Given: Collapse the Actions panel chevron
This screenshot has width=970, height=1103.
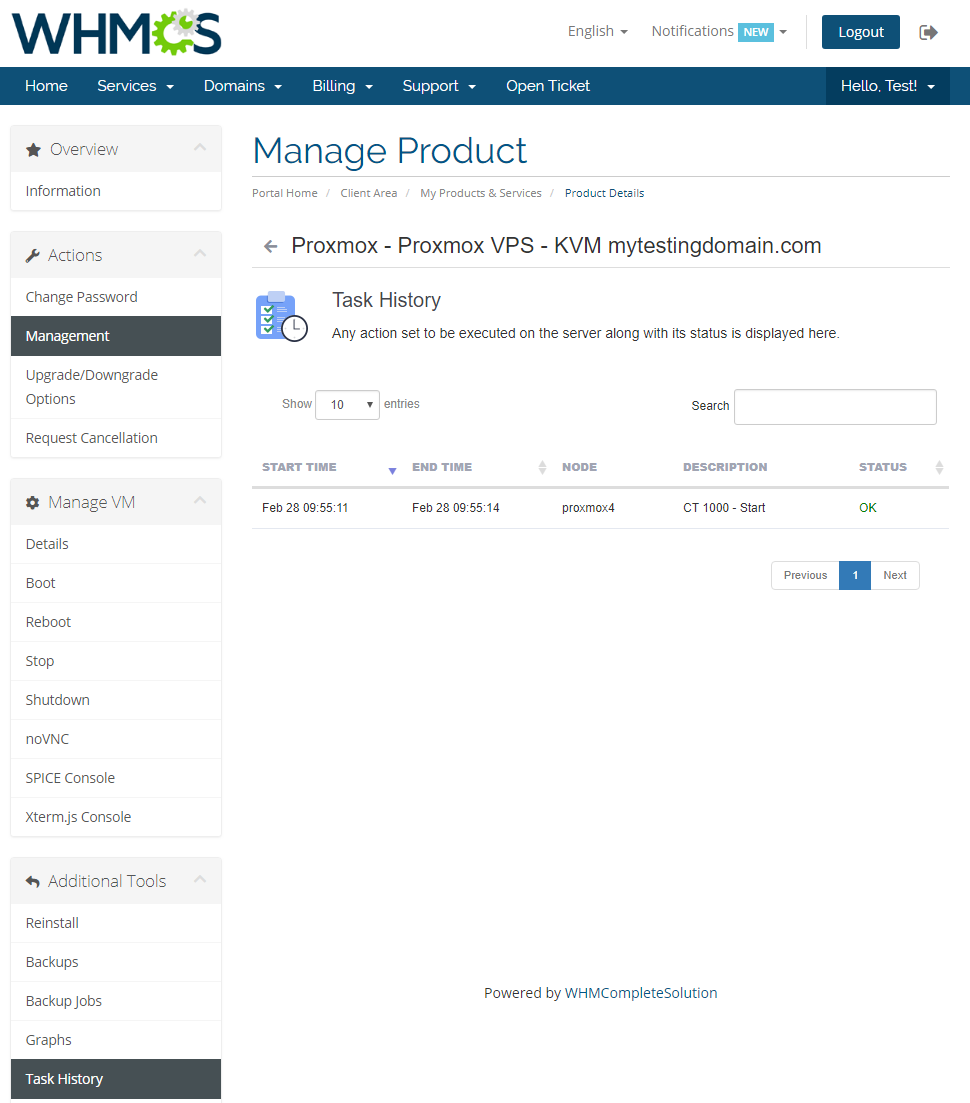Looking at the screenshot, I should [200, 253].
